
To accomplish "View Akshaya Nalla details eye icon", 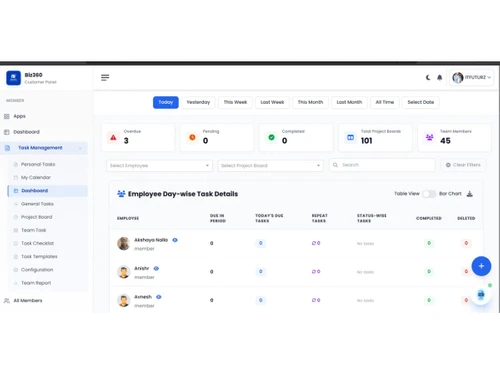I will [175, 240].
